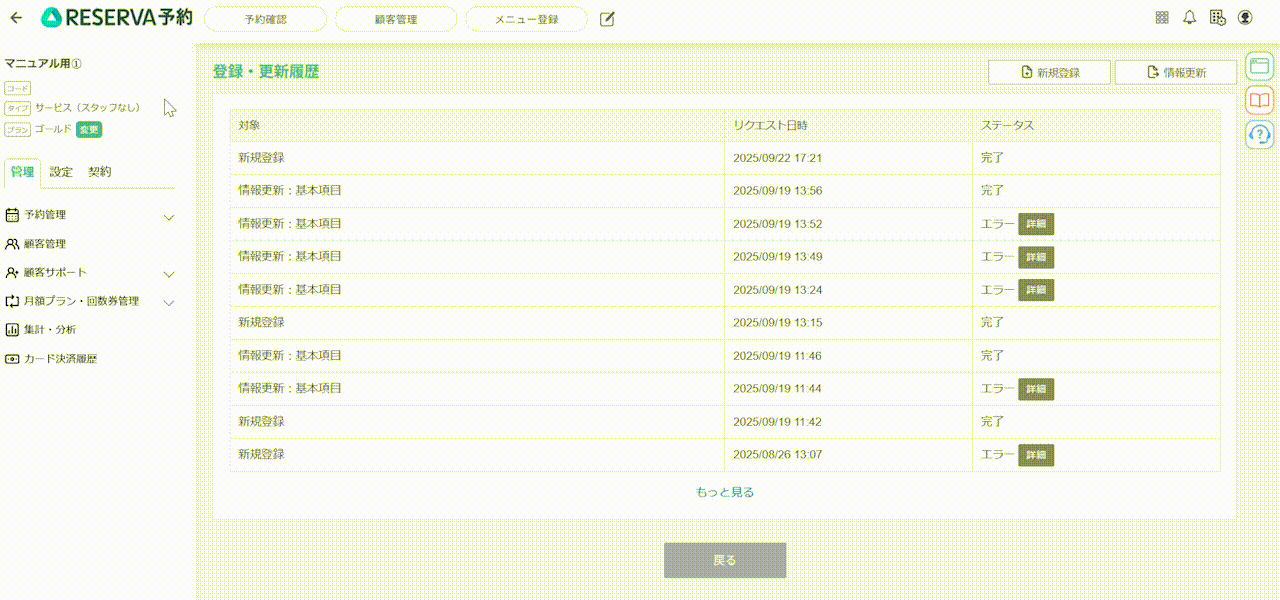Click the back arrow icon at top left

pos(16,18)
